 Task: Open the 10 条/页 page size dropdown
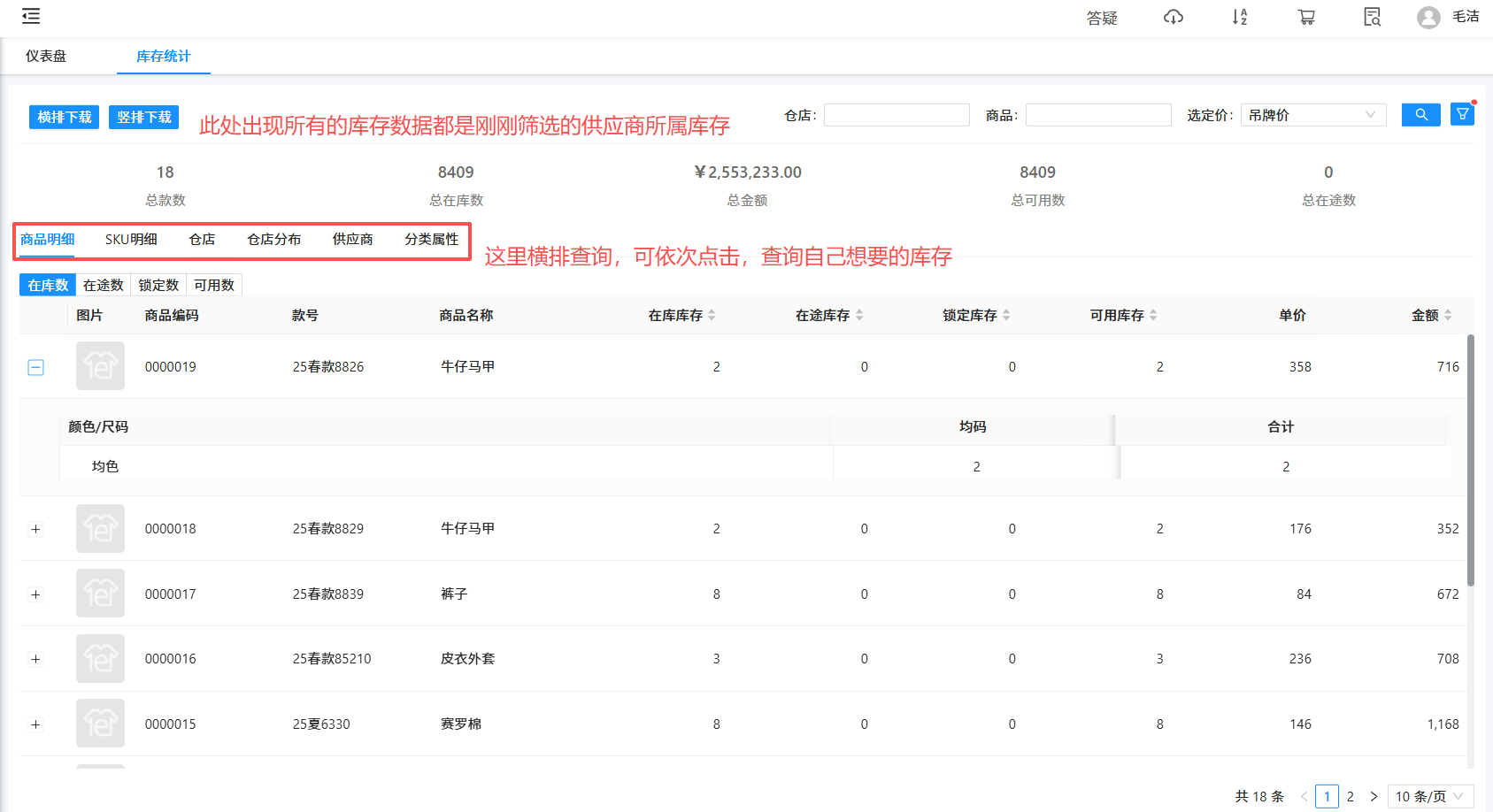coord(1430,795)
